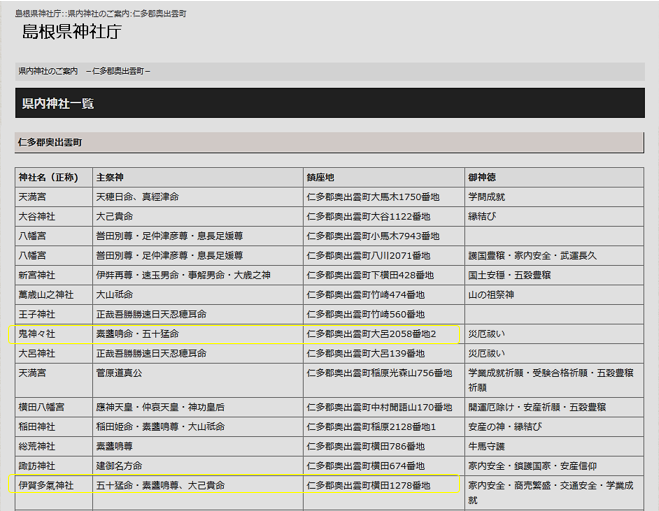Select the breadcrumb text at the page top
This screenshot has height=511, width=659.
(x=101, y=14)
